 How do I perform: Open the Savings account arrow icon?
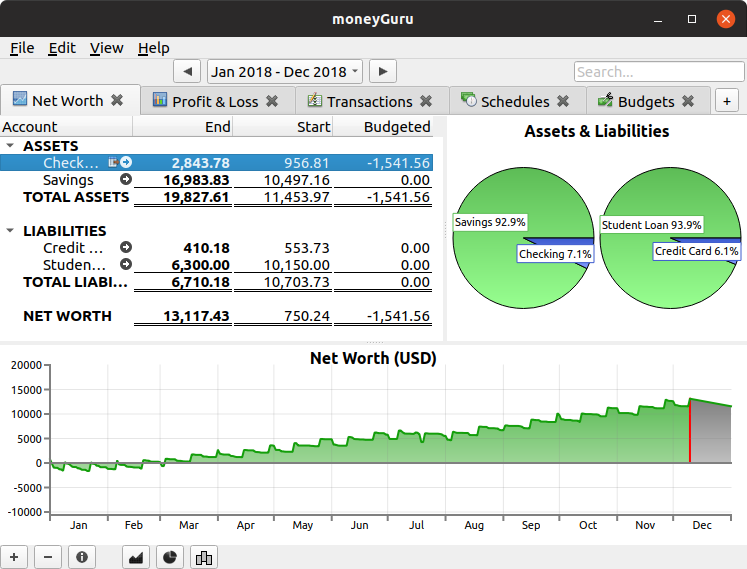click(126, 180)
